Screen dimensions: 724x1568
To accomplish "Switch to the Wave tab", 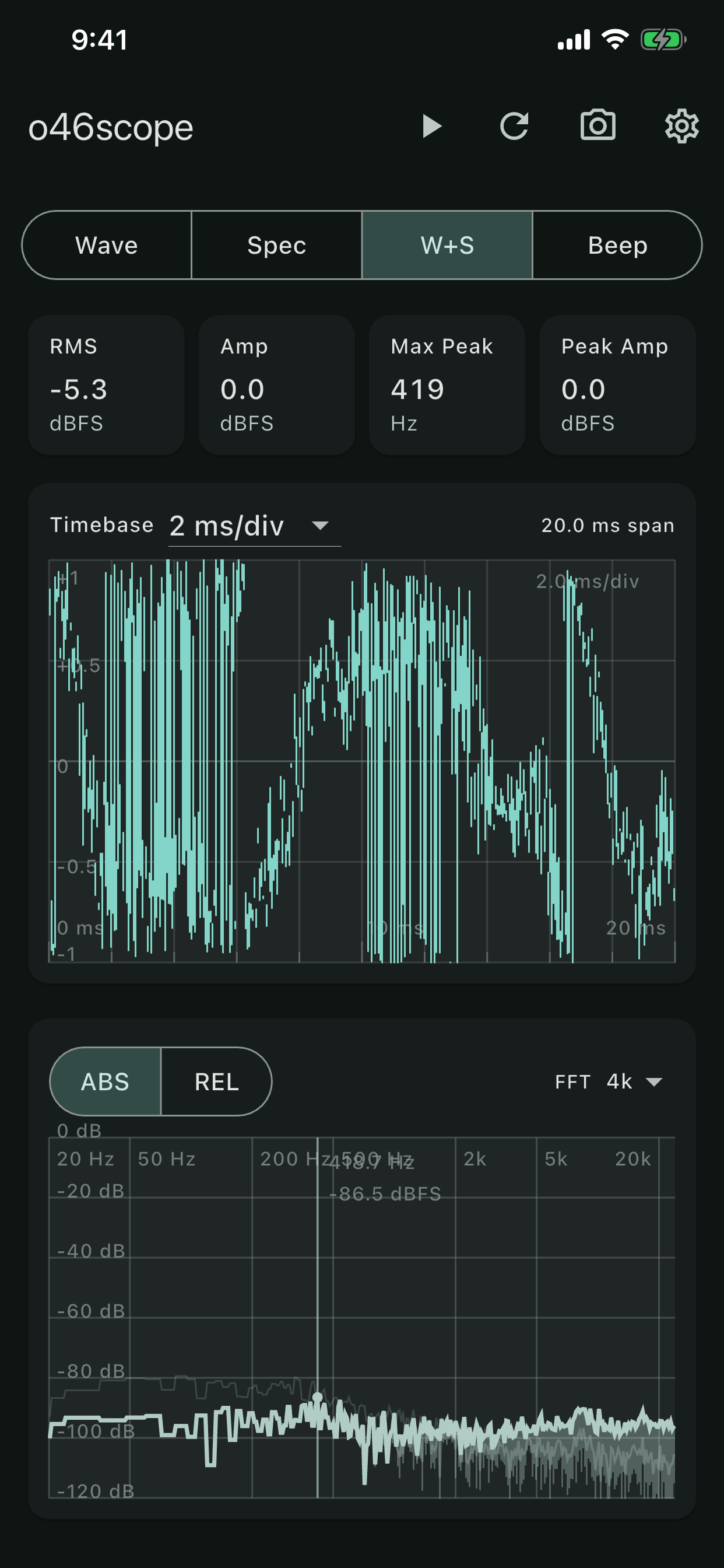I will tap(107, 246).
